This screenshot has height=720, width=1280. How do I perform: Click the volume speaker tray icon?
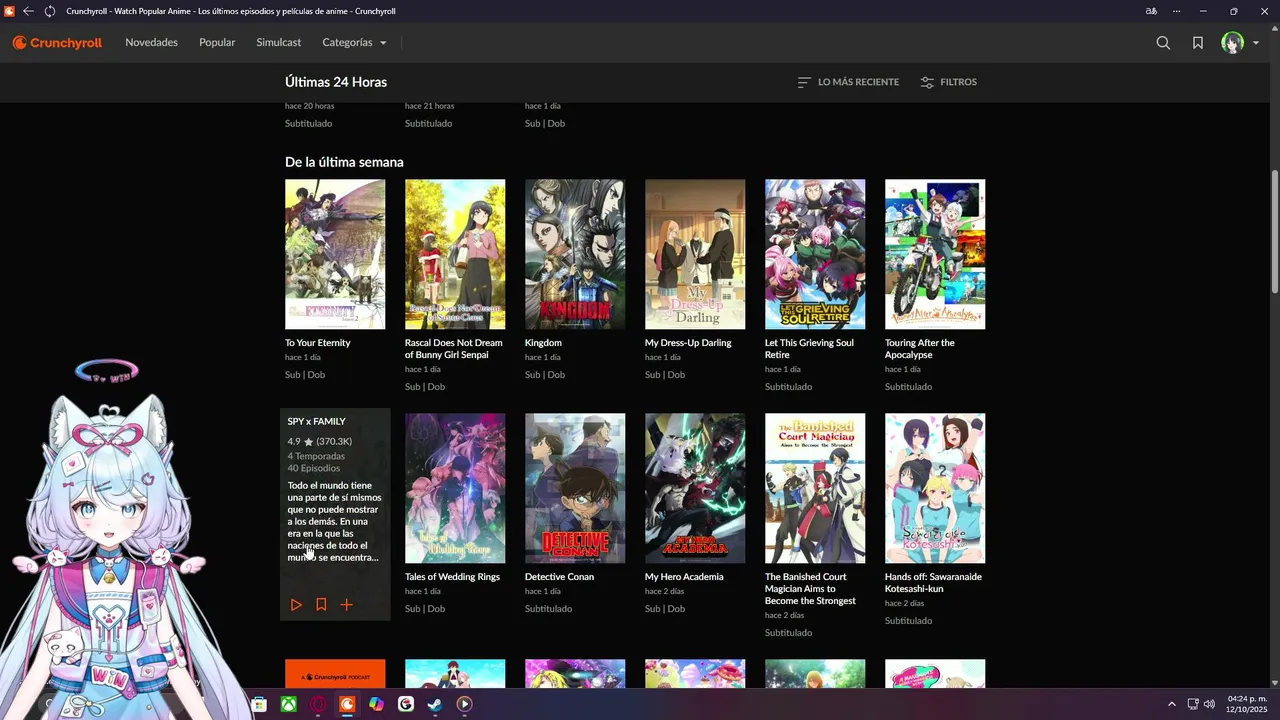point(1209,704)
